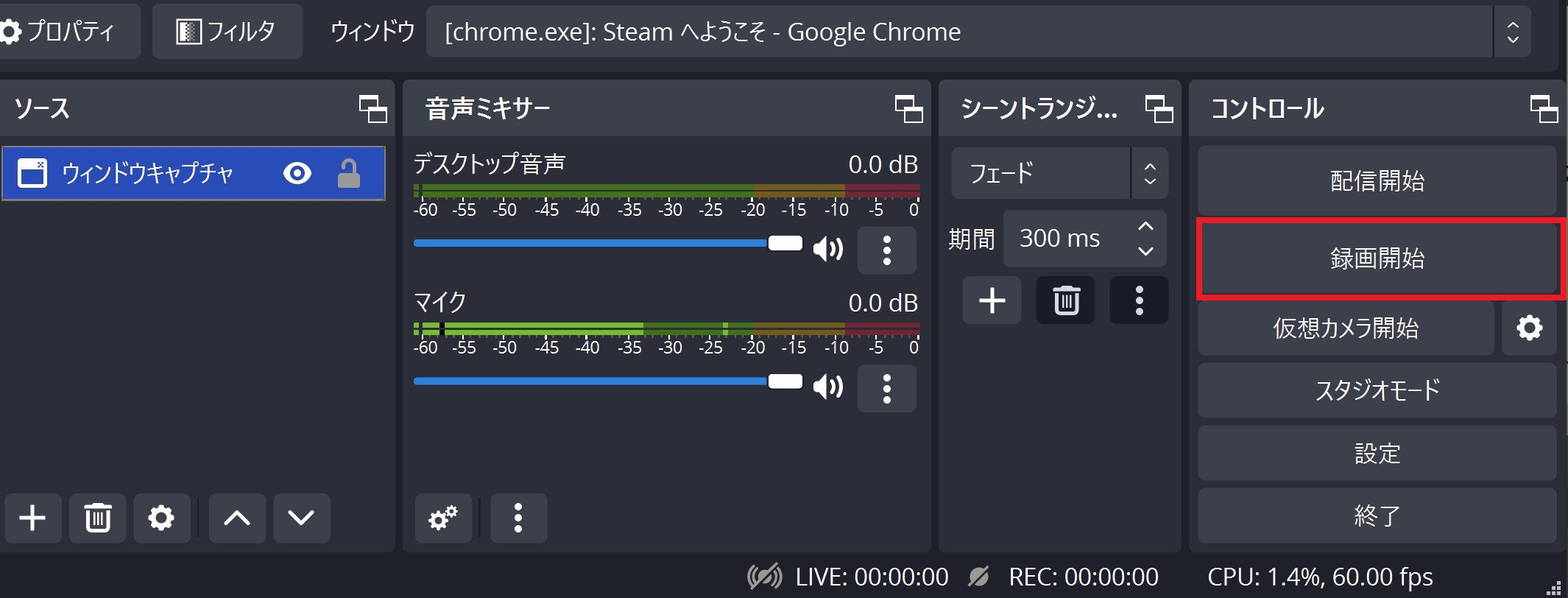Toggle lock on ウィンドウキャプチャ source
This screenshot has width=1568, height=598.
click(348, 173)
